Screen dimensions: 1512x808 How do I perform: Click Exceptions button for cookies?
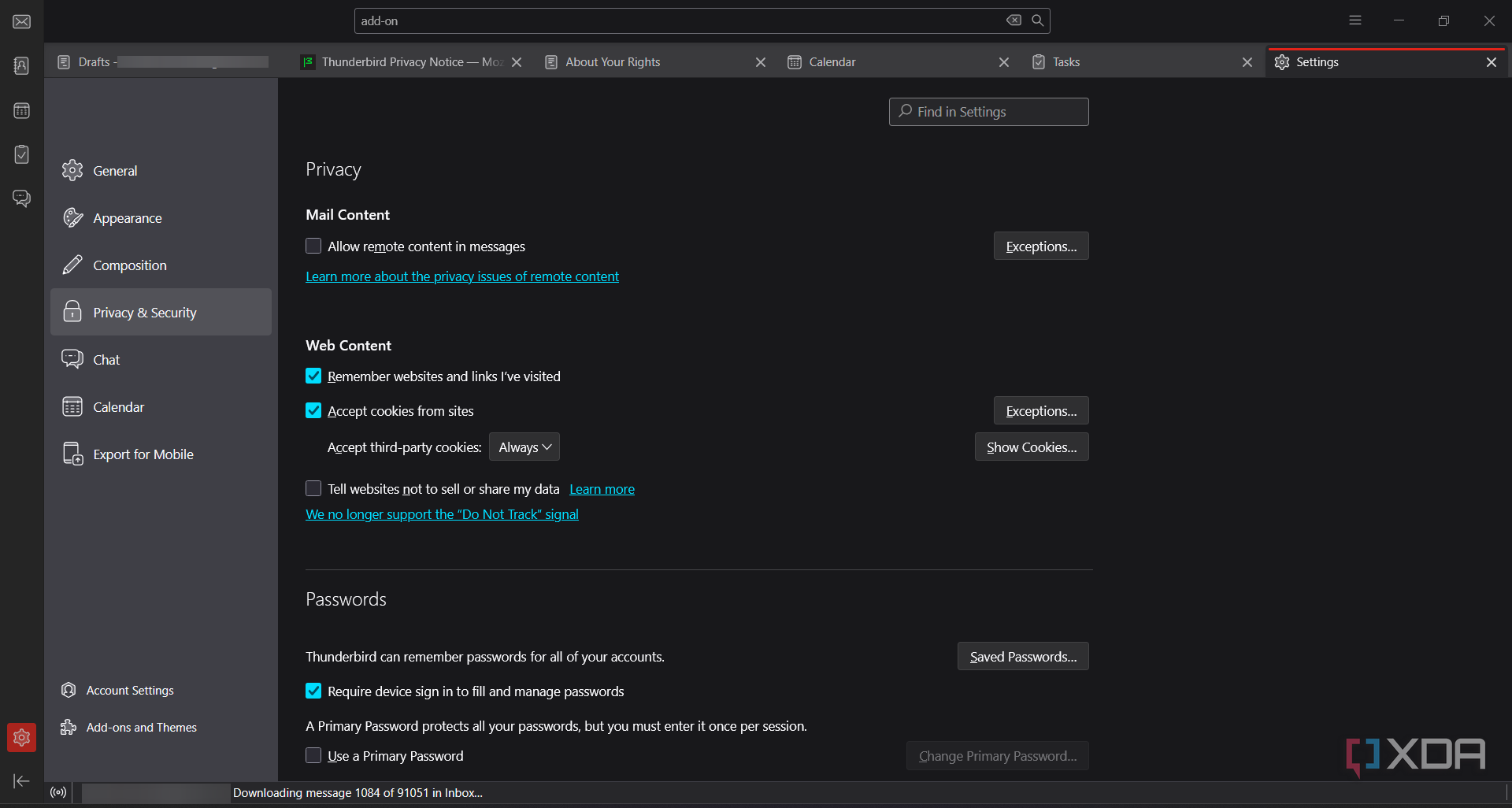pos(1041,410)
